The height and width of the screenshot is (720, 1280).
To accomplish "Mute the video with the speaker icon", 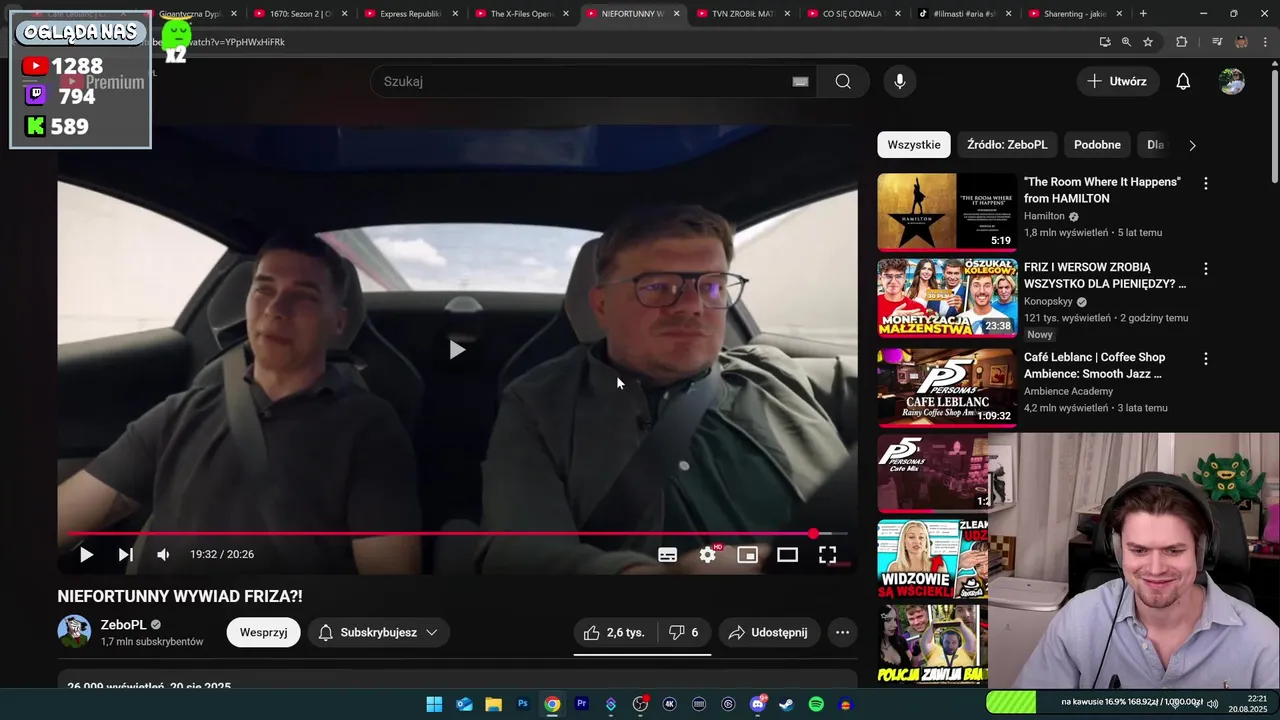I will tap(163, 554).
